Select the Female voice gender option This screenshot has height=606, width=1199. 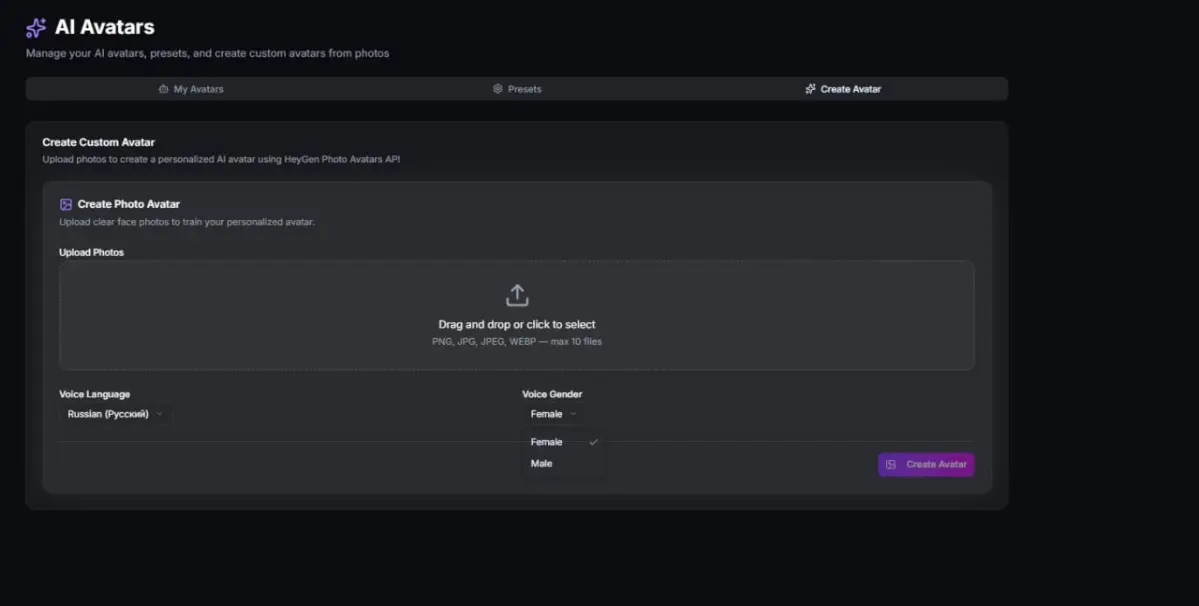pos(546,441)
